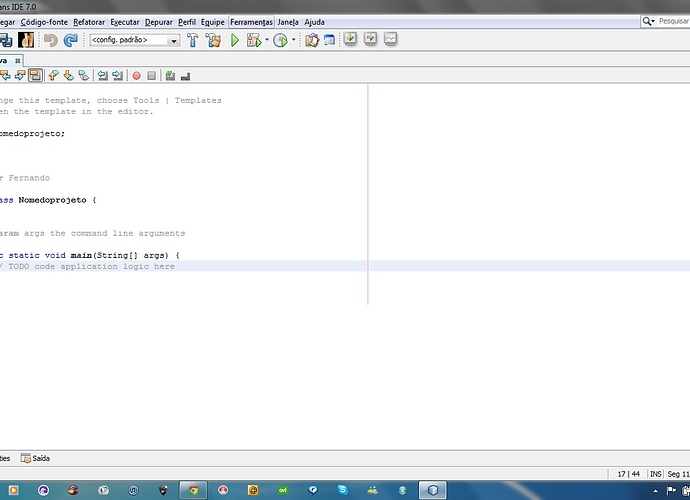The width and height of the screenshot is (690, 500).
Task: Start macro recording red circle button
Action: 136,76
